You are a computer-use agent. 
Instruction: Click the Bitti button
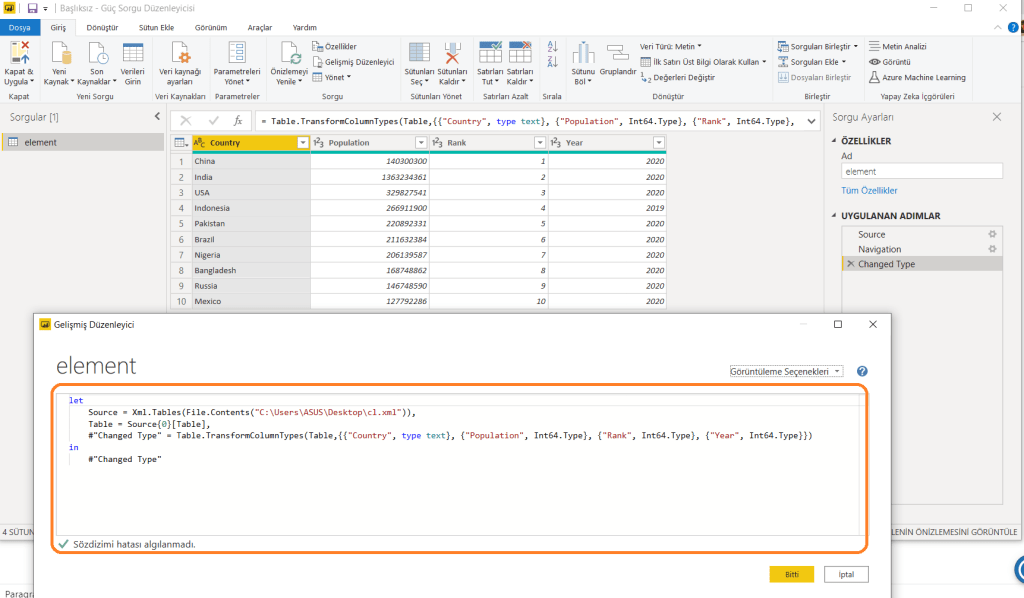click(792, 574)
